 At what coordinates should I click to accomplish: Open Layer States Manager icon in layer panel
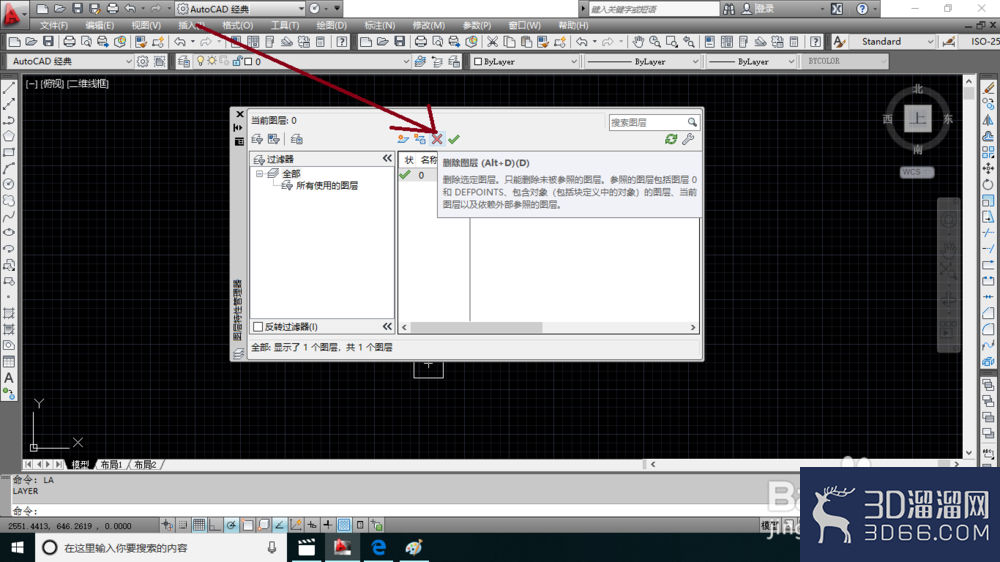click(x=297, y=139)
